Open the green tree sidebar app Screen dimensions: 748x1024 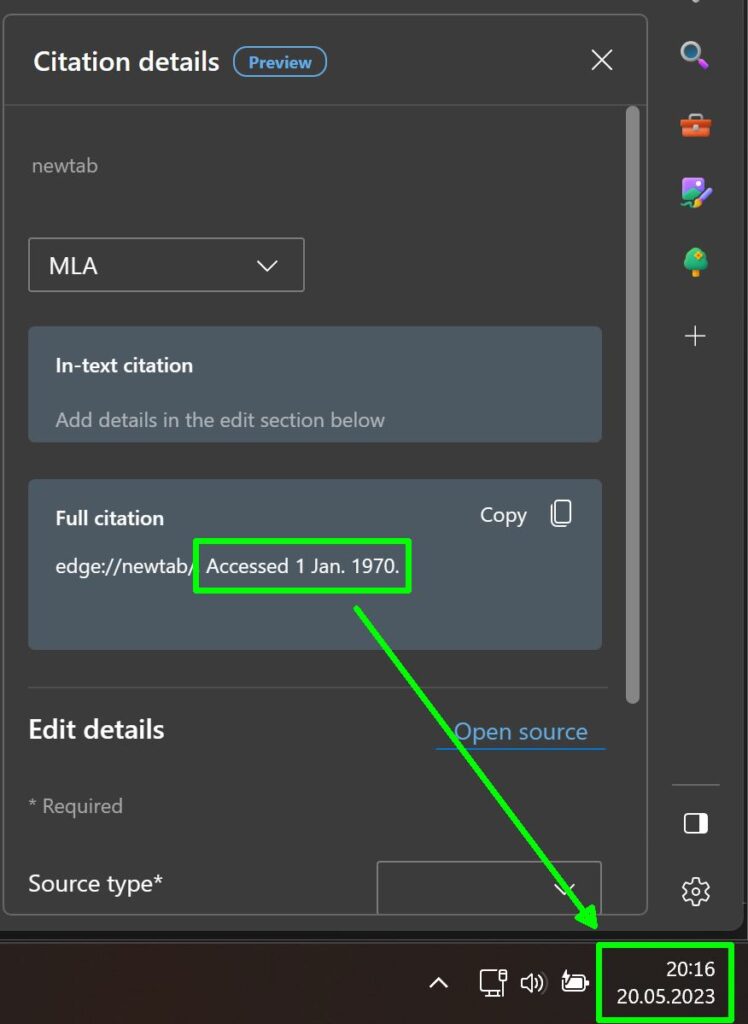(695, 263)
